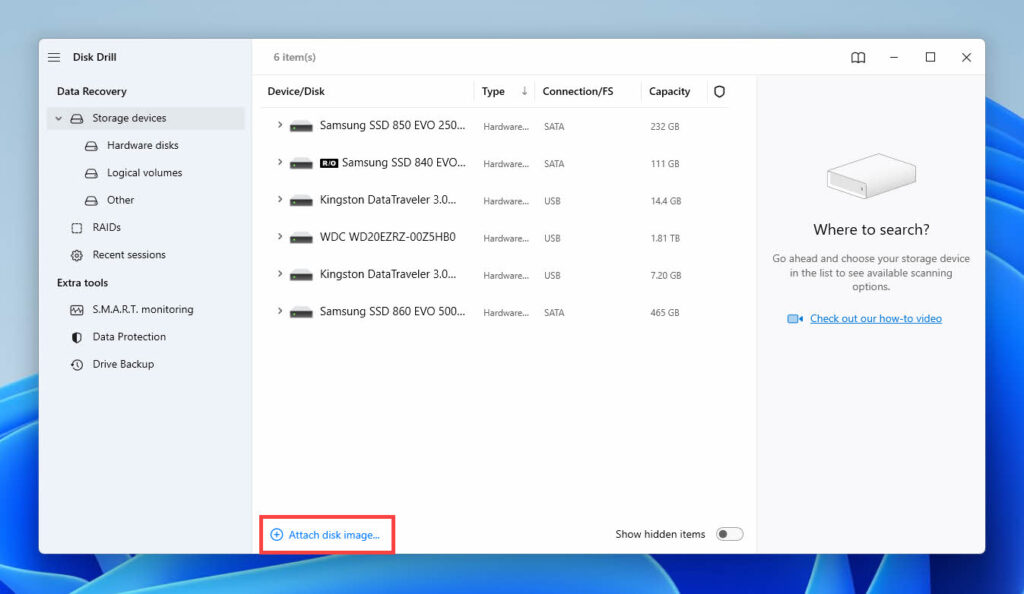The height and width of the screenshot is (594, 1024).
Task: Expand the Samsung SSD 850 EVO entry
Action: point(279,126)
